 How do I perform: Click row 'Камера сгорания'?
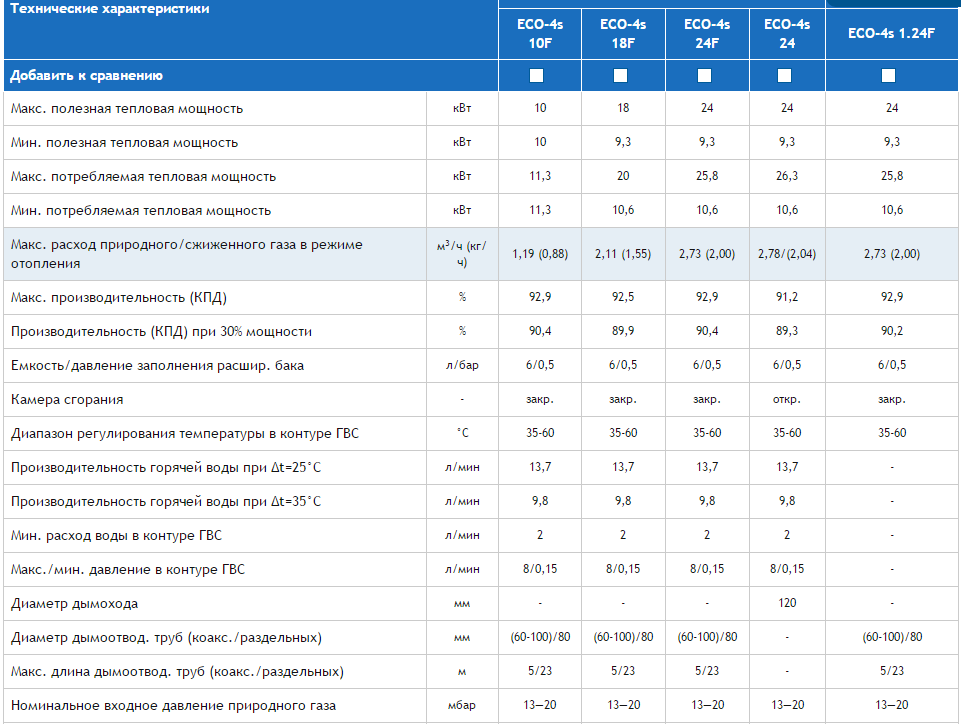[480, 400]
